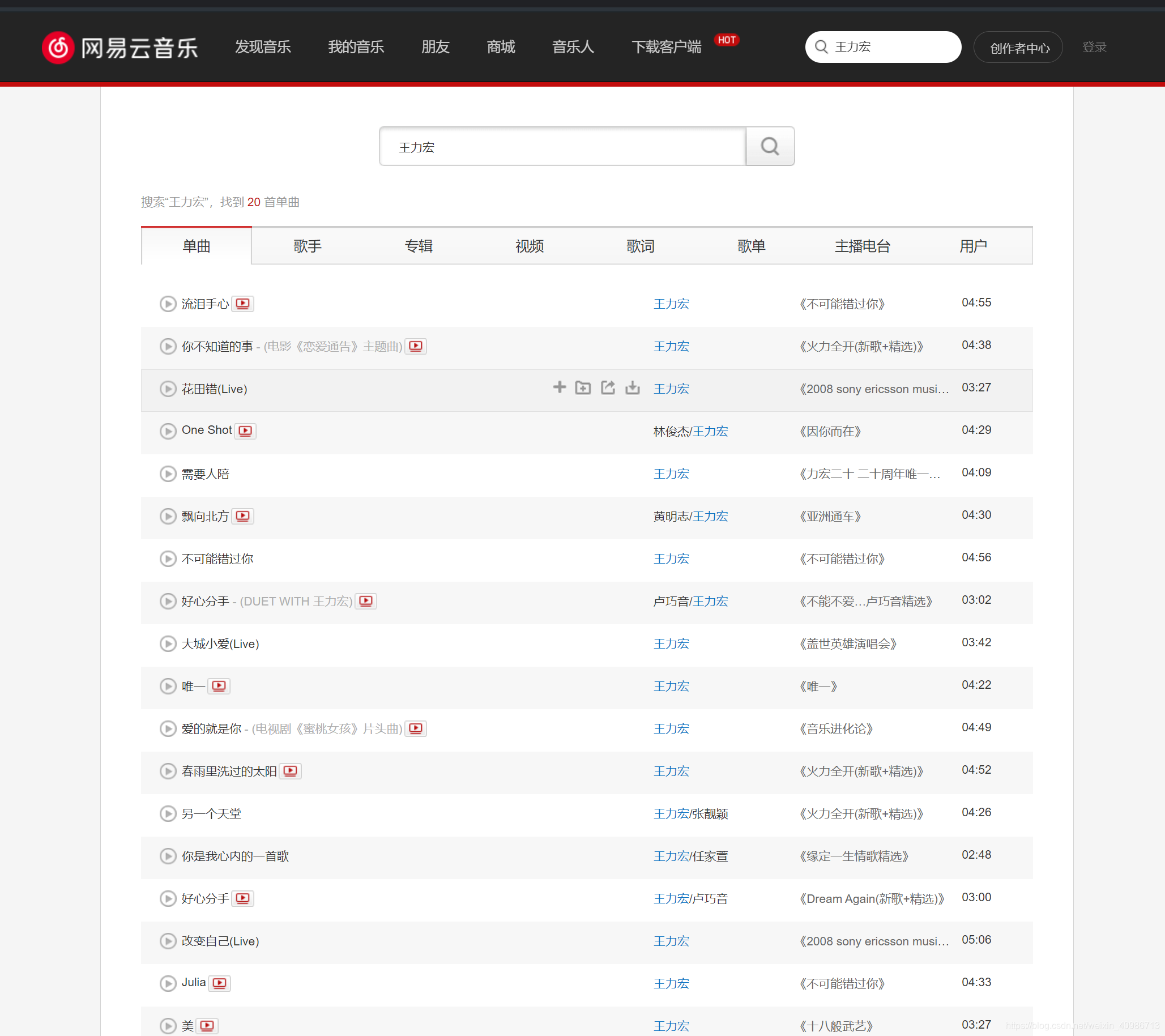Play the song 不可能错过你
Screen dimensions: 1165x1036
click(x=168, y=558)
